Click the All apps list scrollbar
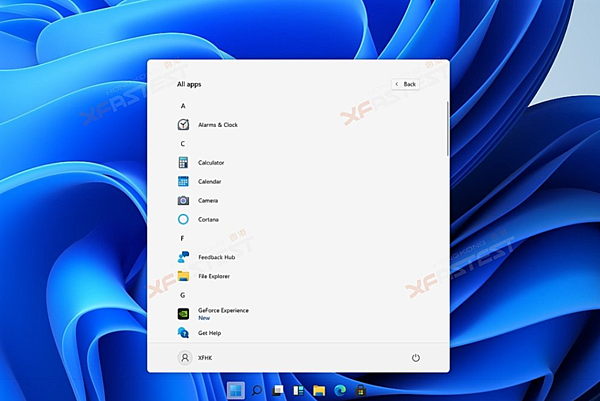 pos(448,129)
